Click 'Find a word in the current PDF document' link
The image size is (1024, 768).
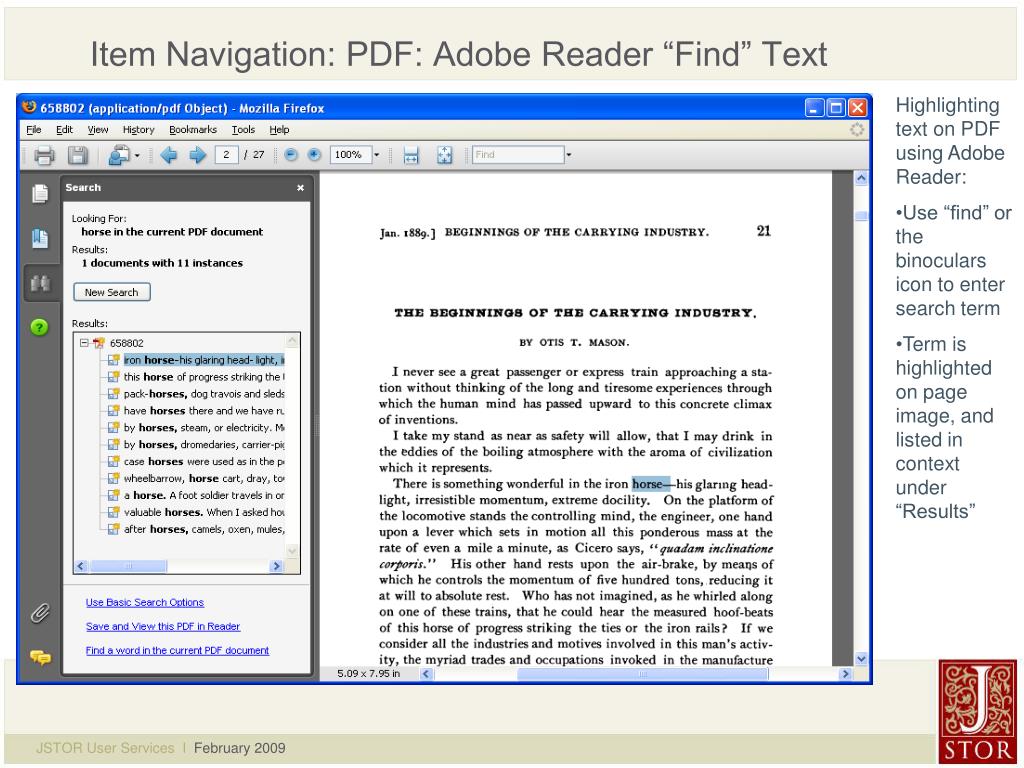177,651
